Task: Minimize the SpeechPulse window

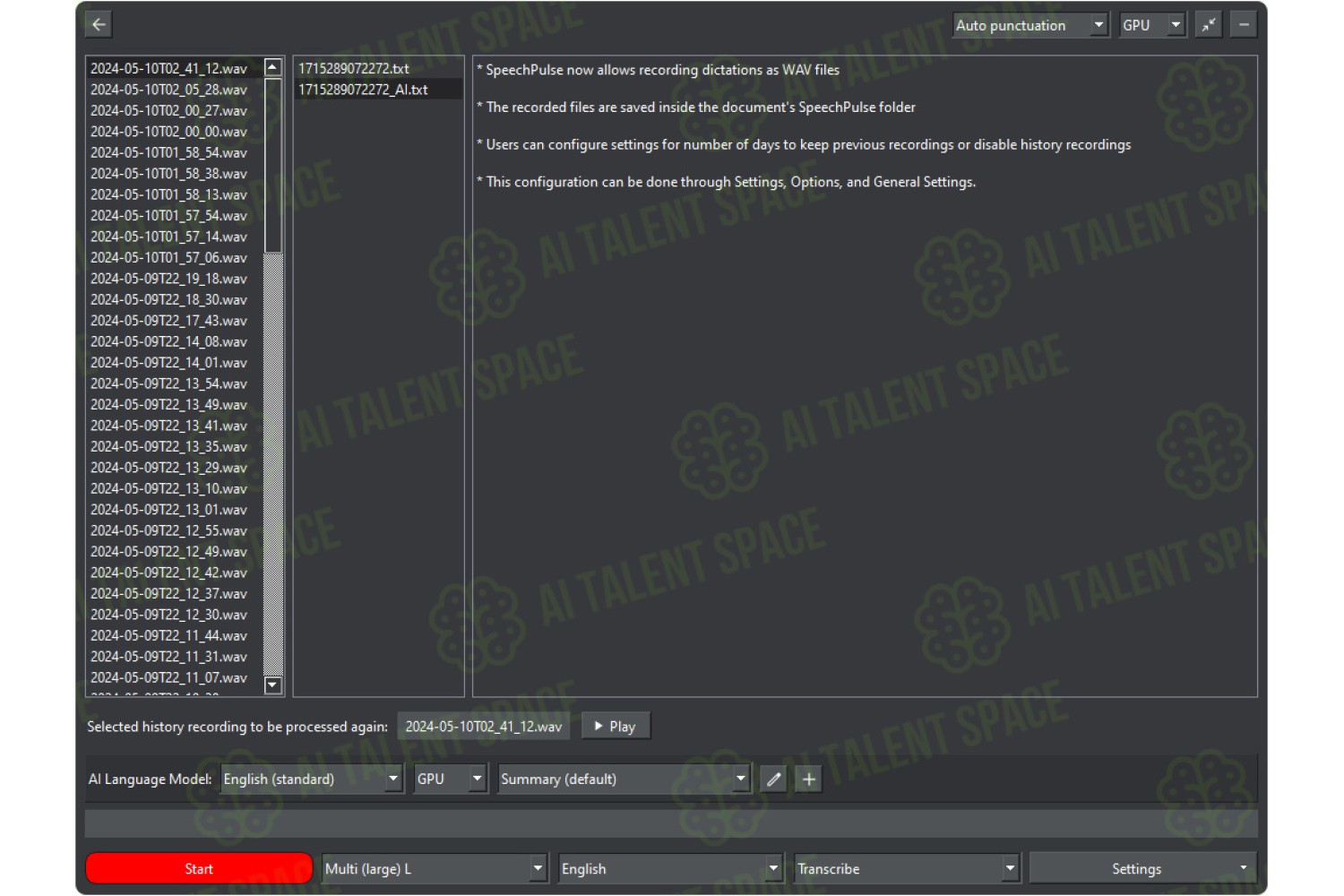Action: click(x=1244, y=25)
